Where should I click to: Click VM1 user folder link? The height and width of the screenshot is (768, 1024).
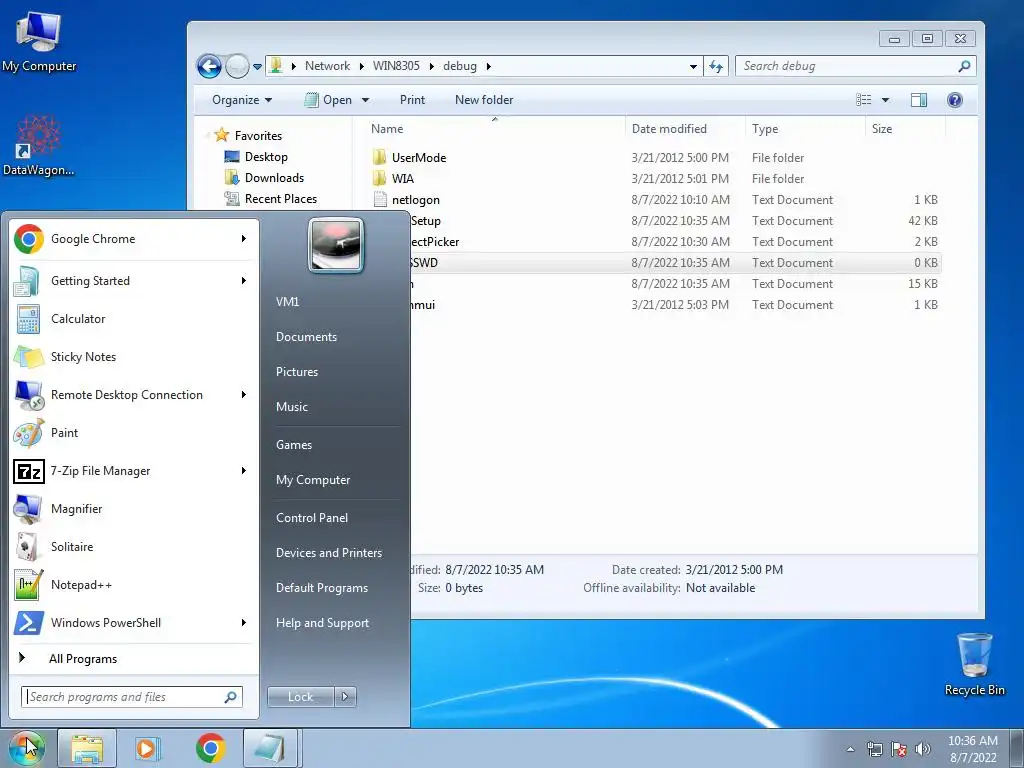click(x=287, y=302)
